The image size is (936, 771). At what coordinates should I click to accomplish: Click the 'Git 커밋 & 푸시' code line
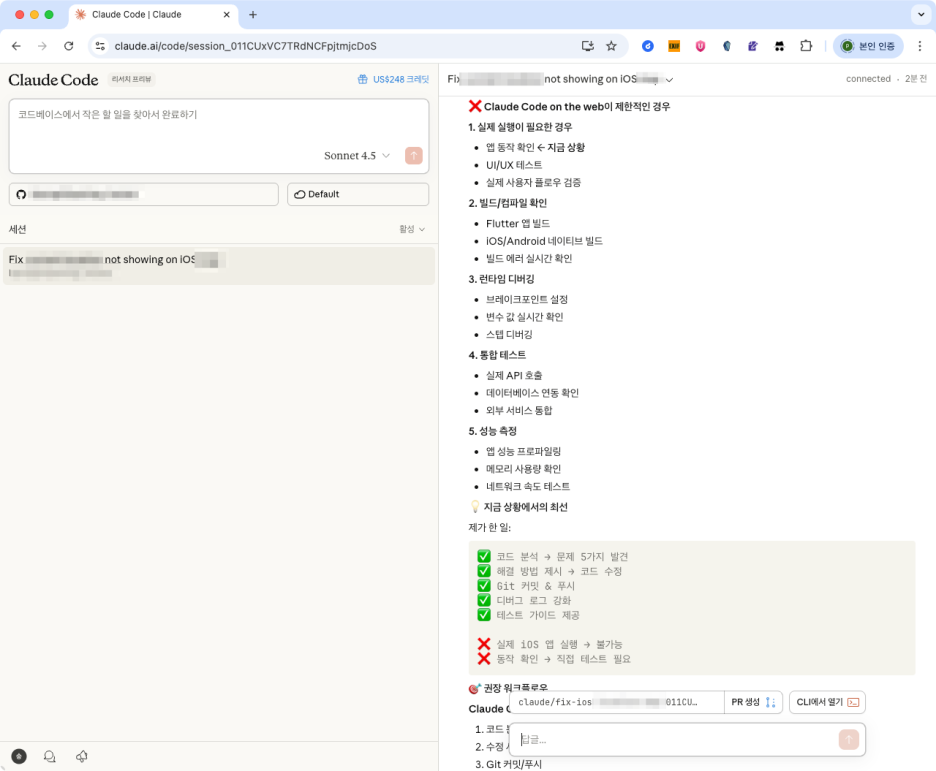[535, 586]
